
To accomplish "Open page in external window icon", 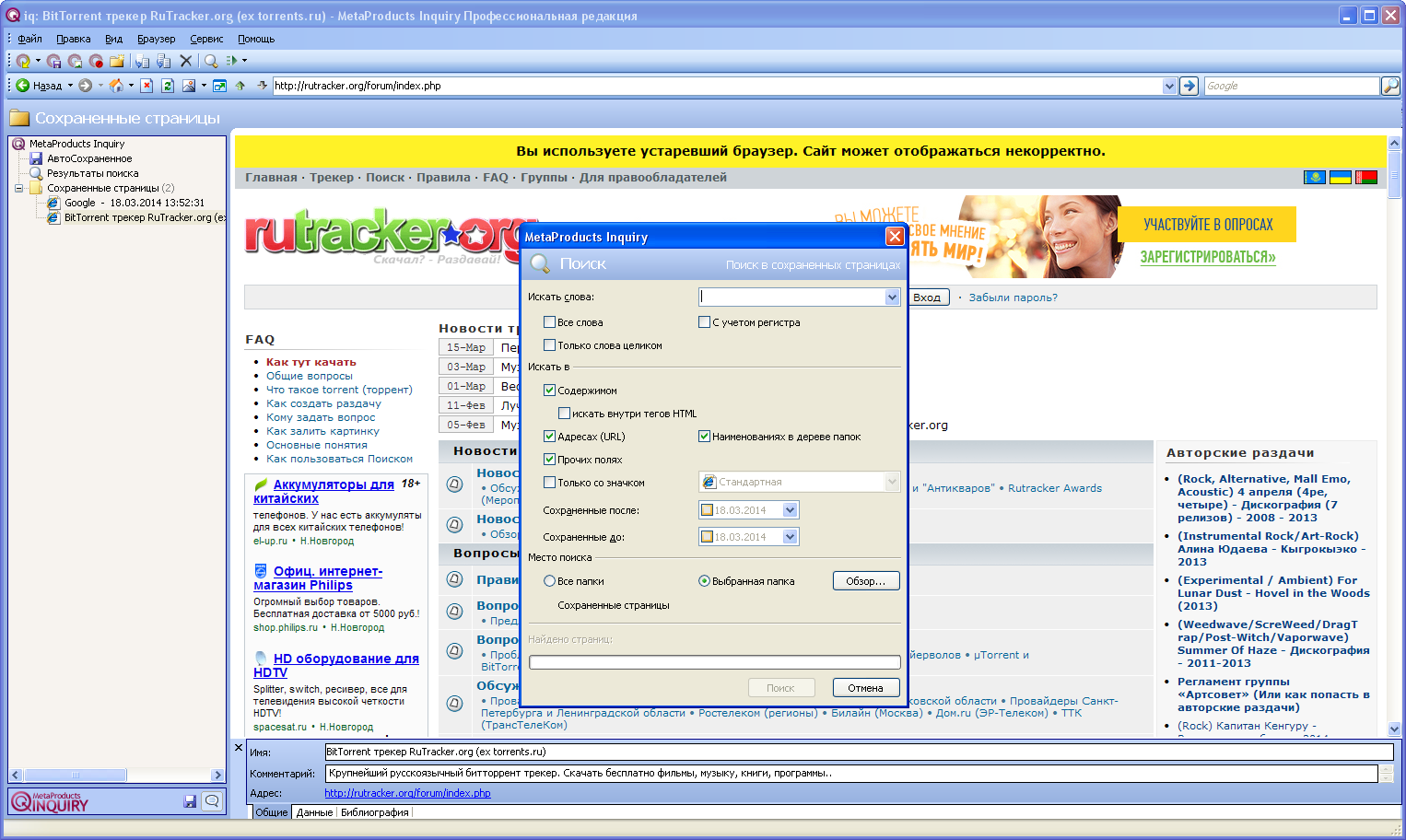I will [x=219, y=86].
